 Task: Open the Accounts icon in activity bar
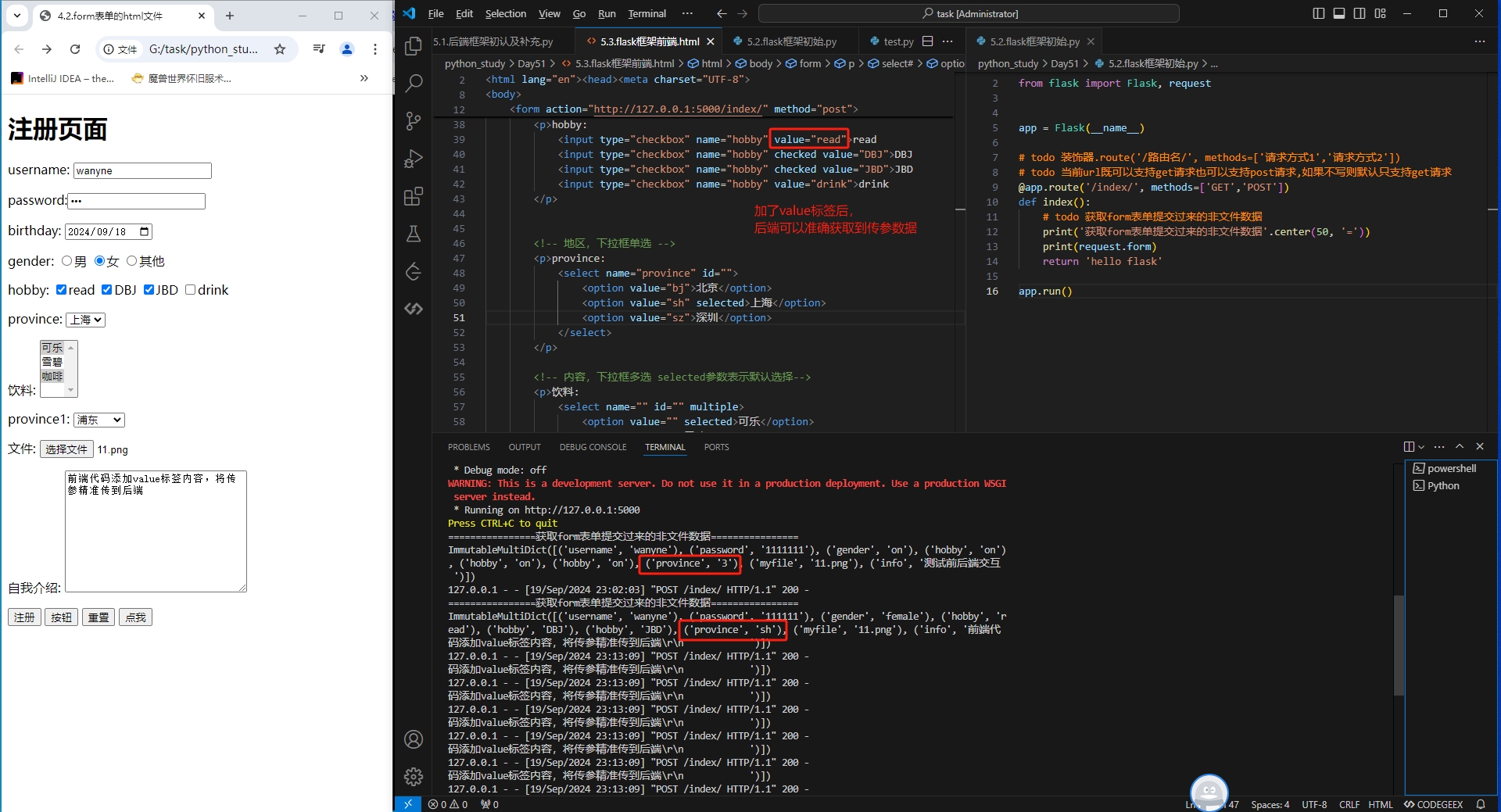(x=414, y=739)
